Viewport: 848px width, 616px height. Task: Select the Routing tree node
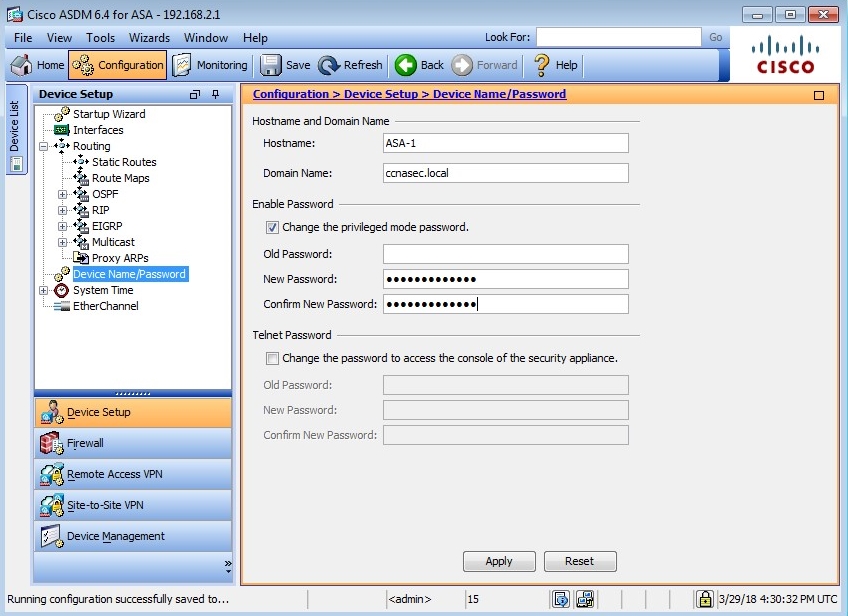(91, 146)
